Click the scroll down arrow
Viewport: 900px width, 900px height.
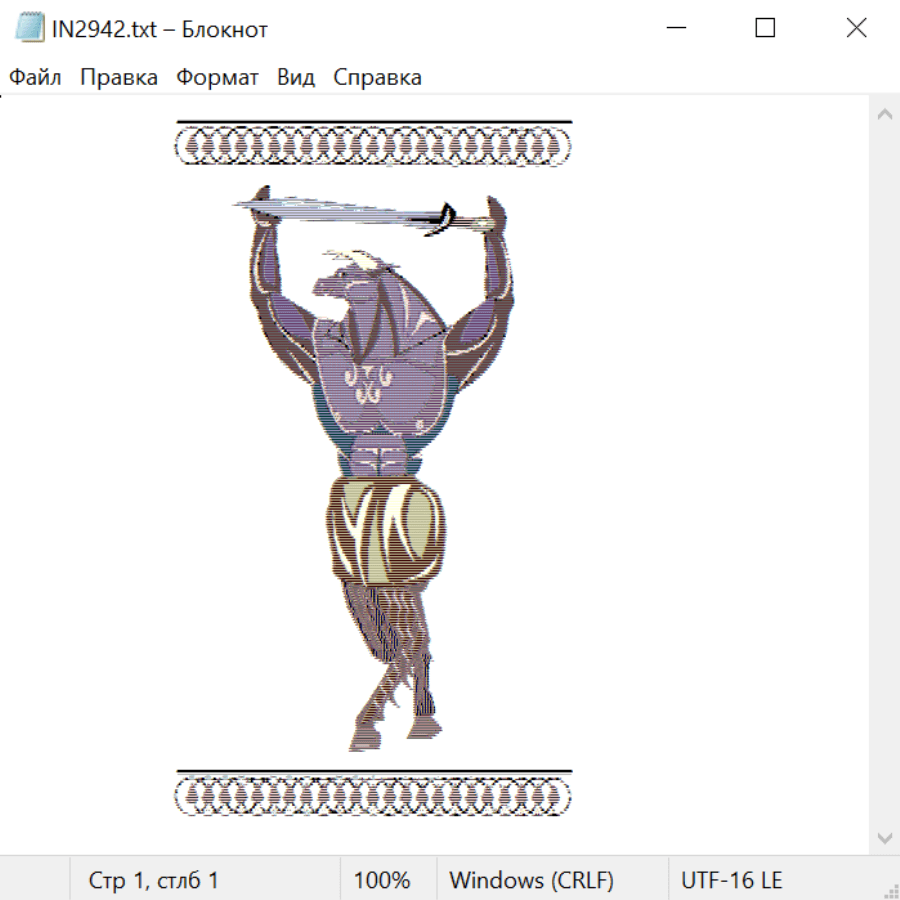(884, 837)
